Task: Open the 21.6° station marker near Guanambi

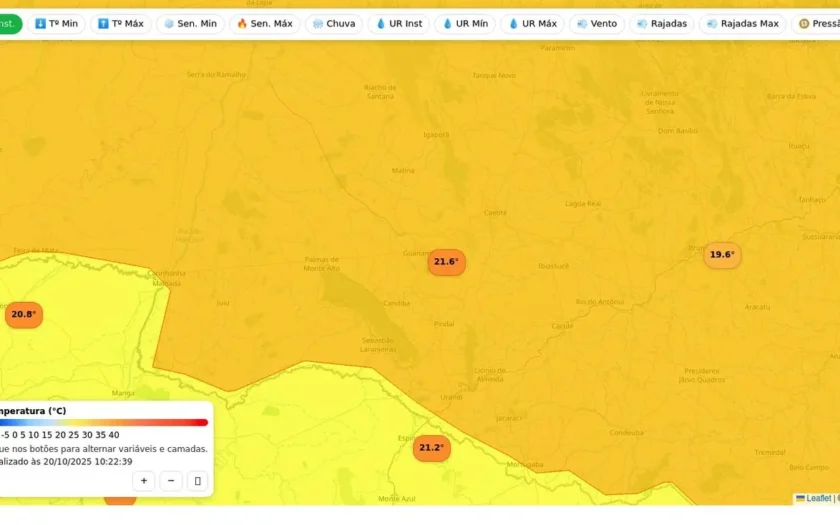Action: pos(446,262)
